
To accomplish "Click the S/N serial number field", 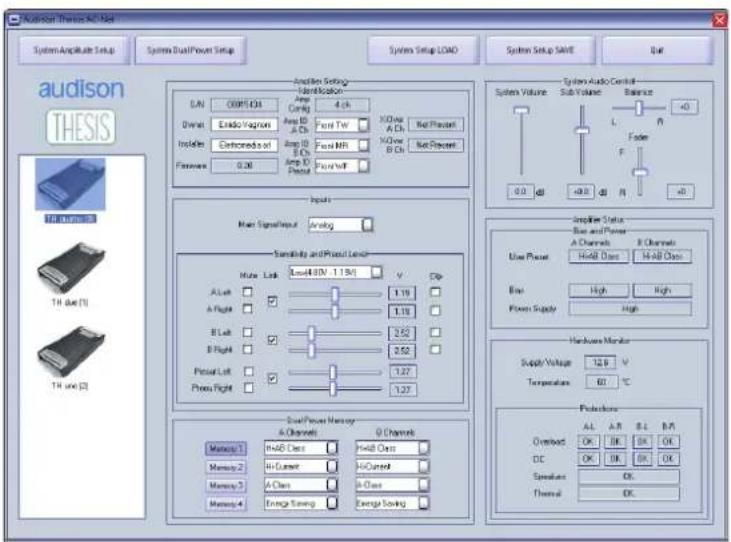I will tap(244, 104).
